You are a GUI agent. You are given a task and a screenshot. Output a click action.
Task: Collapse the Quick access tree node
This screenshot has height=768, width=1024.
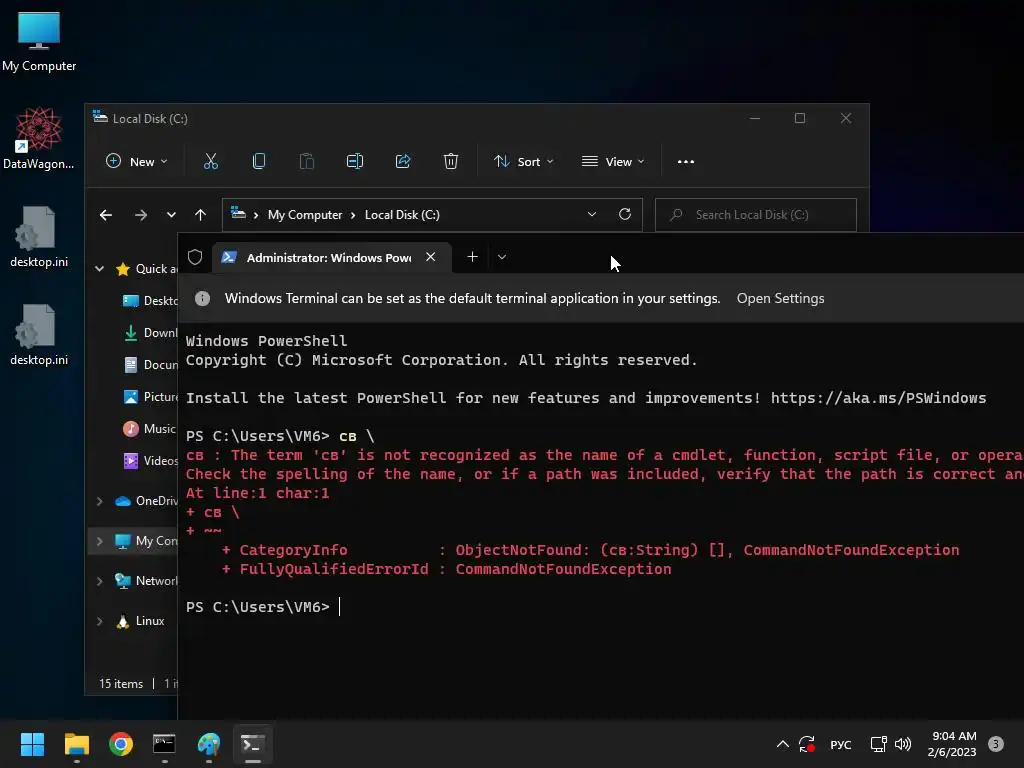pos(99,268)
